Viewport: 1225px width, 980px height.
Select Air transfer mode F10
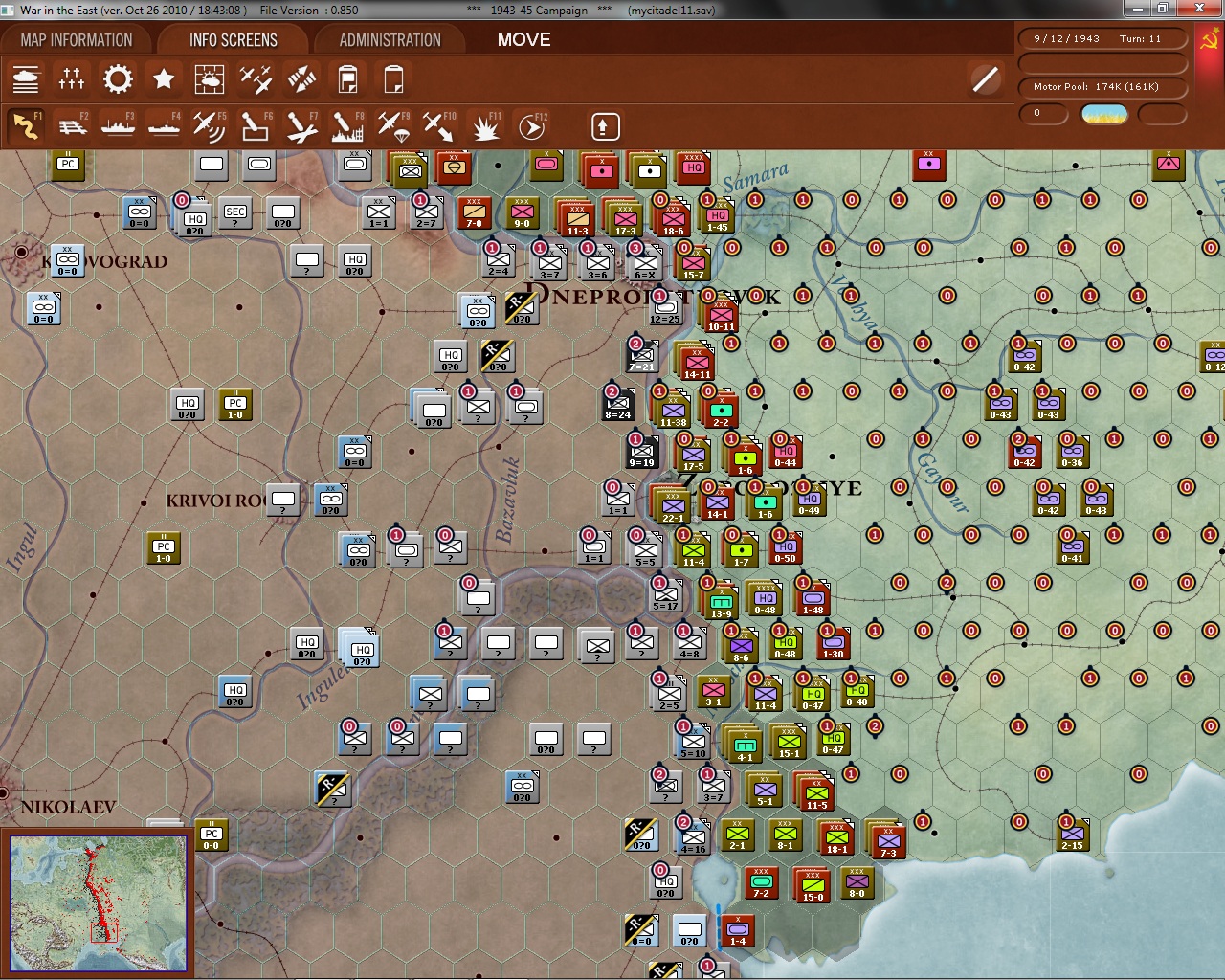point(439,126)
